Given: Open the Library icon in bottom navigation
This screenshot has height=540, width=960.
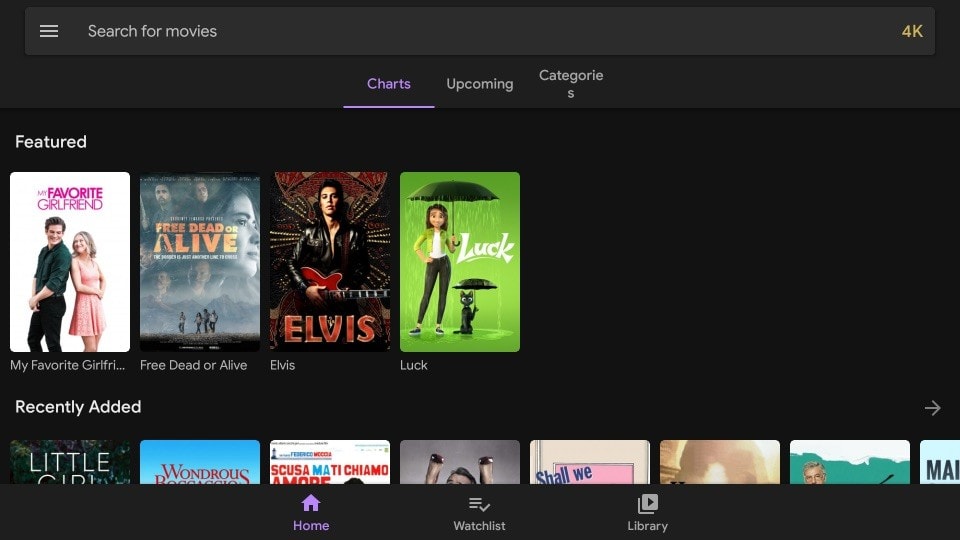Looking at the screenshot, I should [x=647, y=504].
